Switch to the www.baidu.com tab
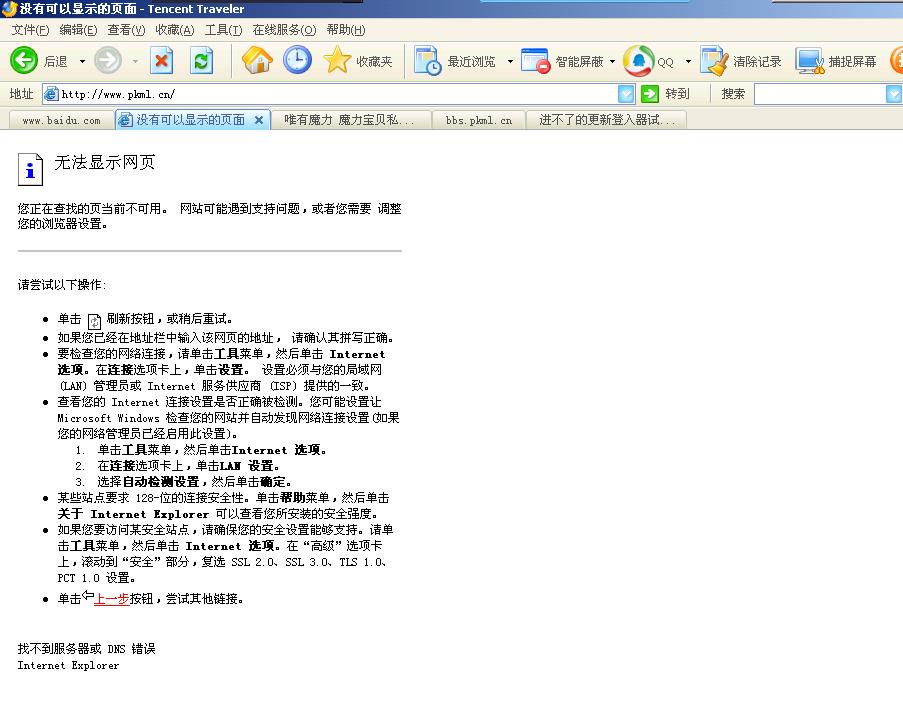Viewport: 903px width, 714px height. point(60,118)
